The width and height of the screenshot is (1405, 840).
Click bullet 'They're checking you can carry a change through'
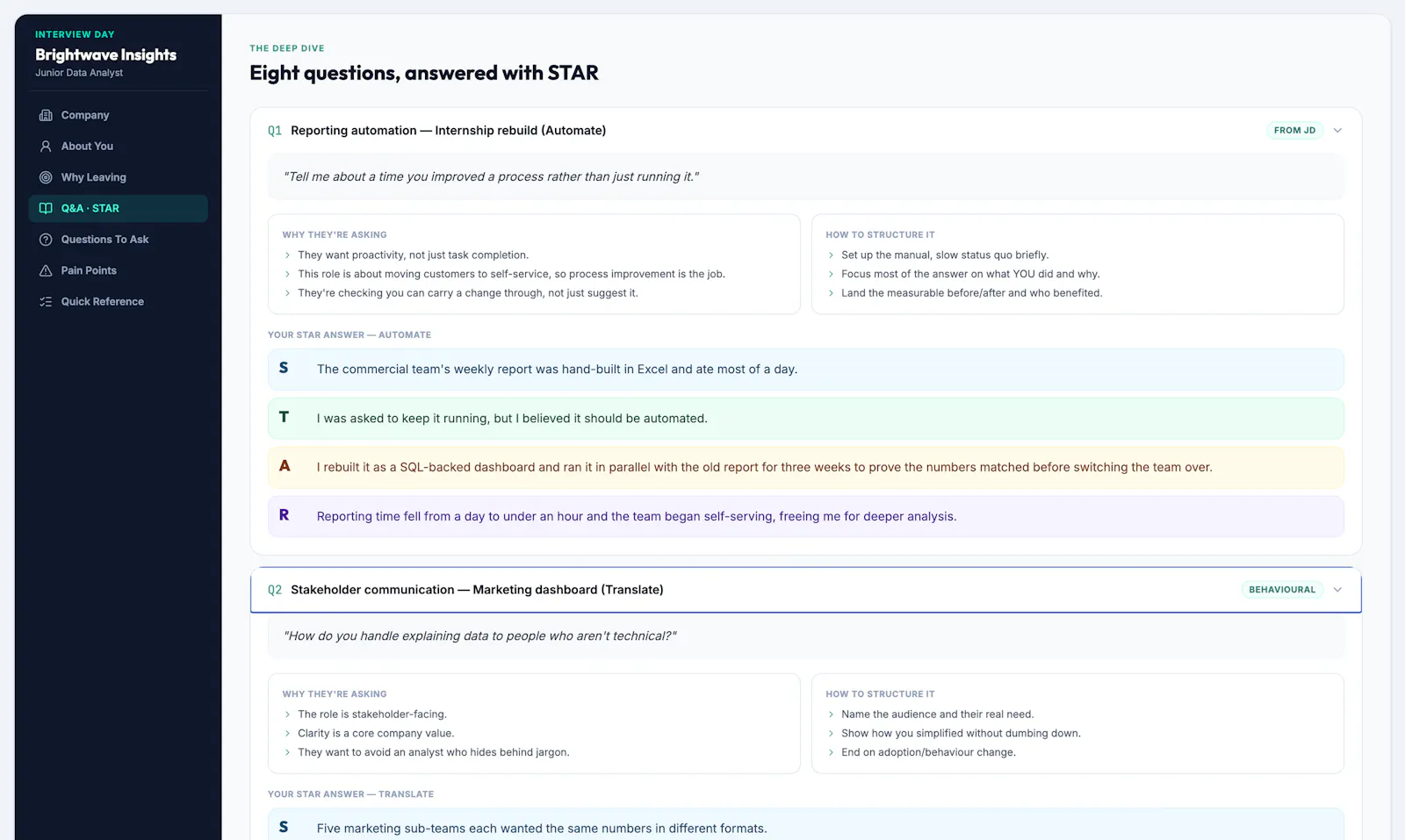468,293
